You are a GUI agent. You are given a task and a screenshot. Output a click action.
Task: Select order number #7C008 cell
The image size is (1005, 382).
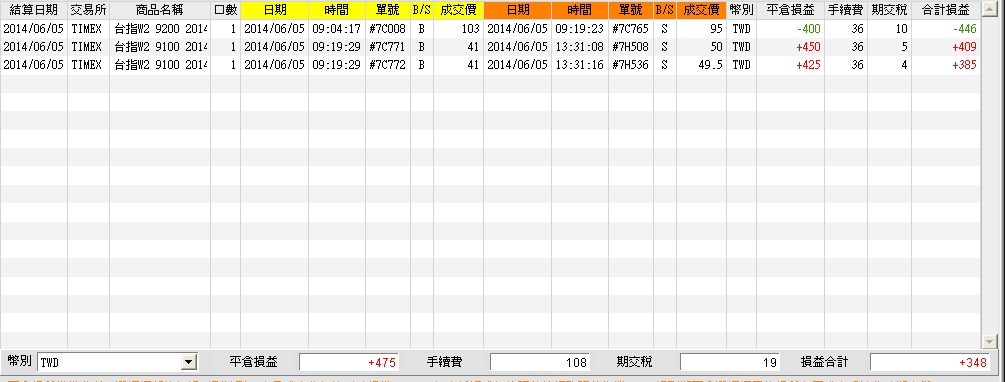[x=388, y=29]
